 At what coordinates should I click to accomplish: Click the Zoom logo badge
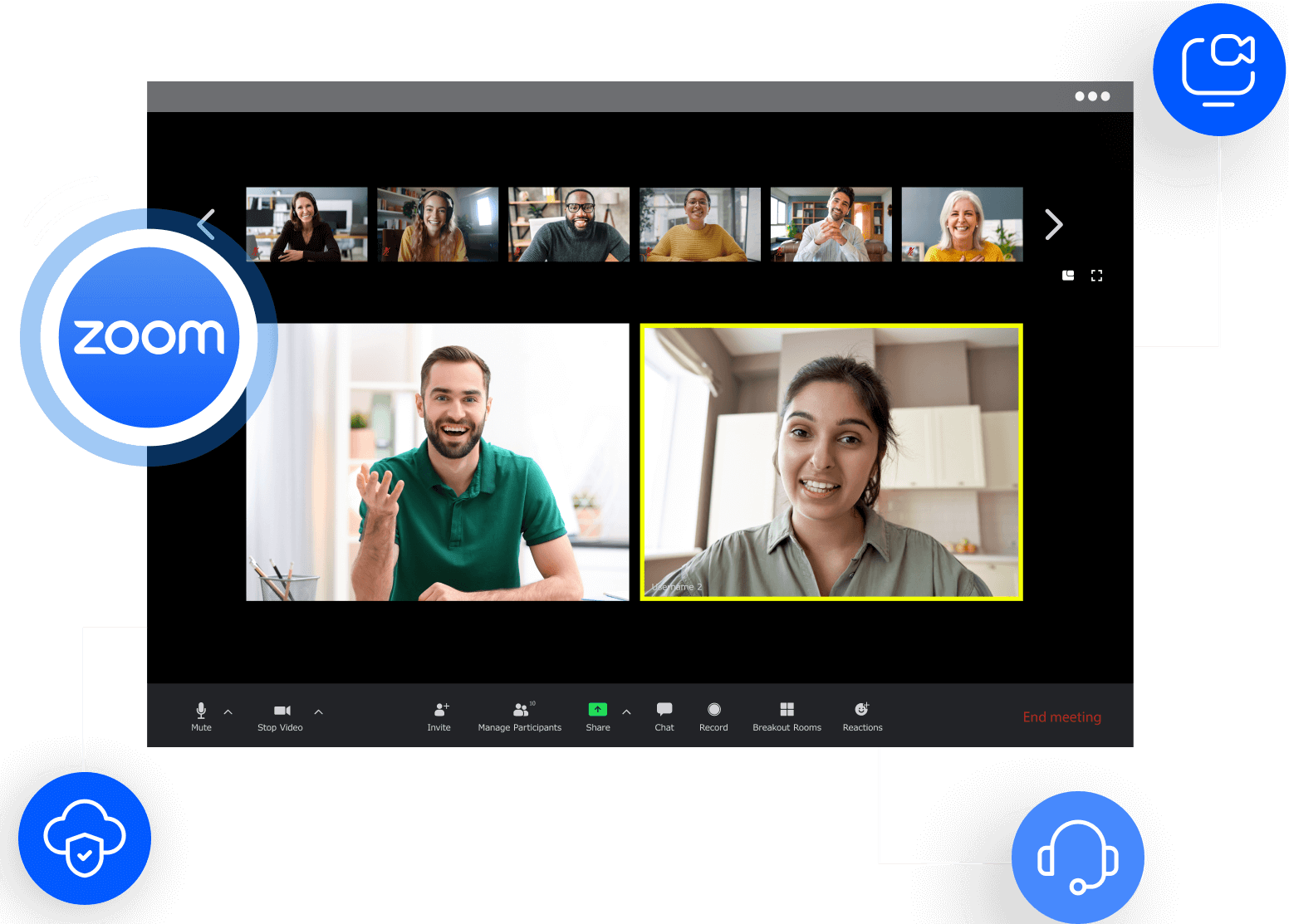[x=149, y=335]
